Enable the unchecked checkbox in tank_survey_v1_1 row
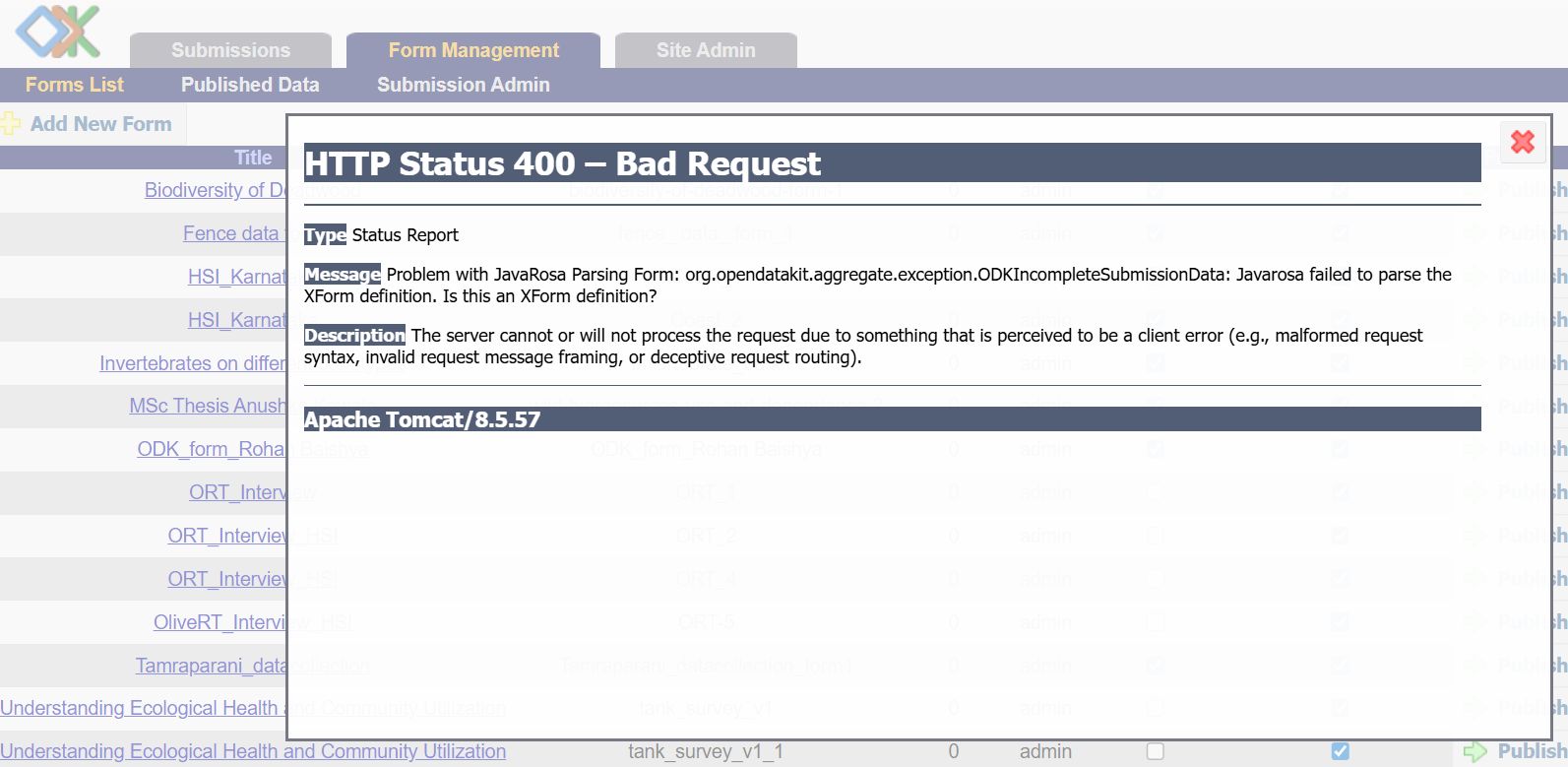Image resolution: width=1568 pixels, height=767 pixels. (1156, 751)
